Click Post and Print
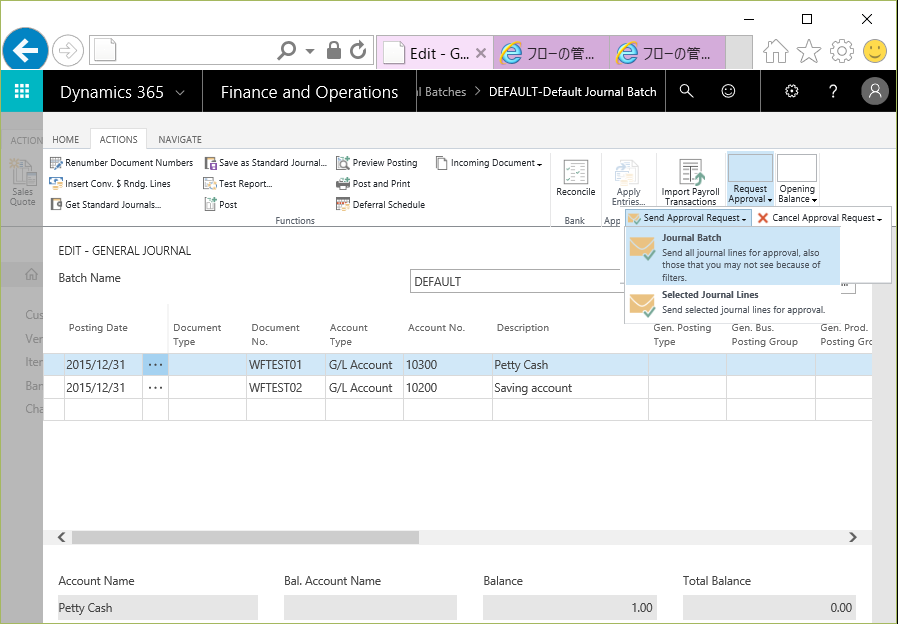 373,183
